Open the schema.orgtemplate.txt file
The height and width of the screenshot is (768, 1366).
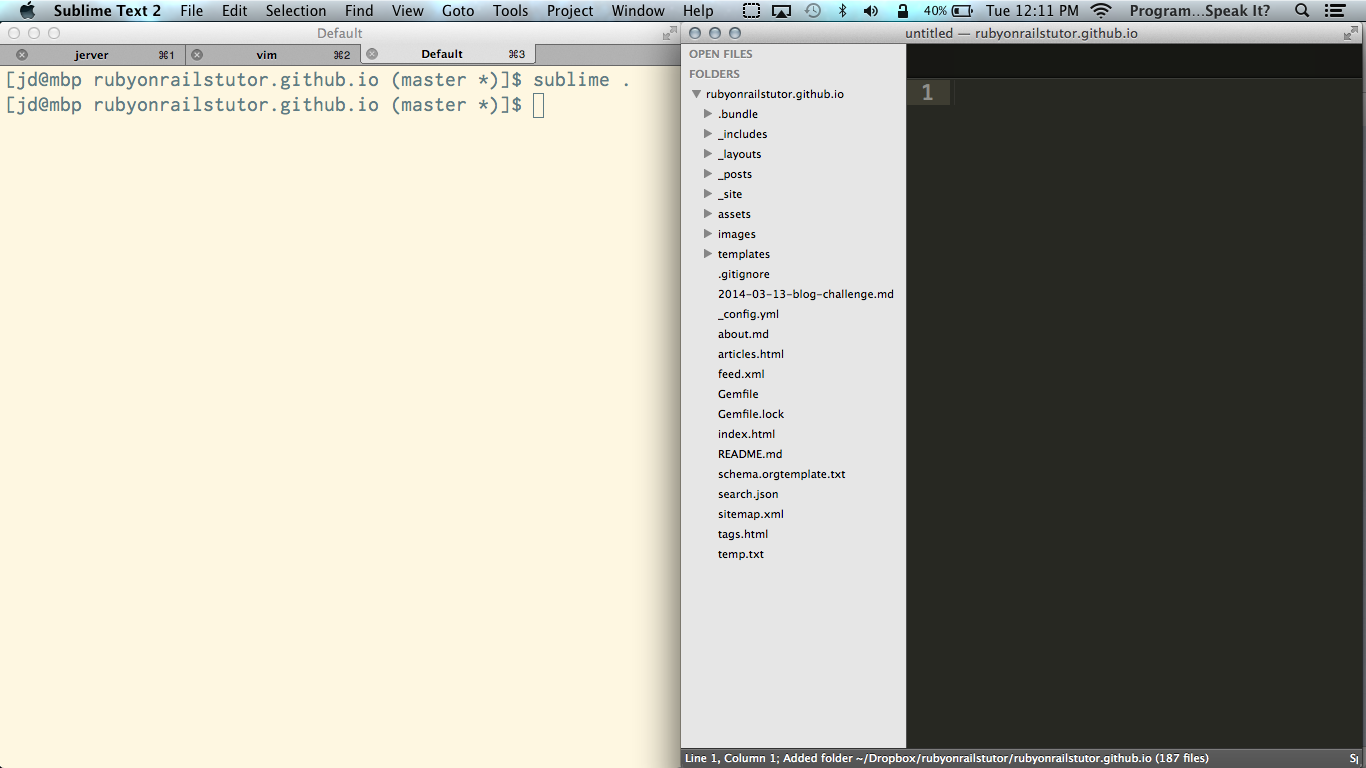point(781,474)
